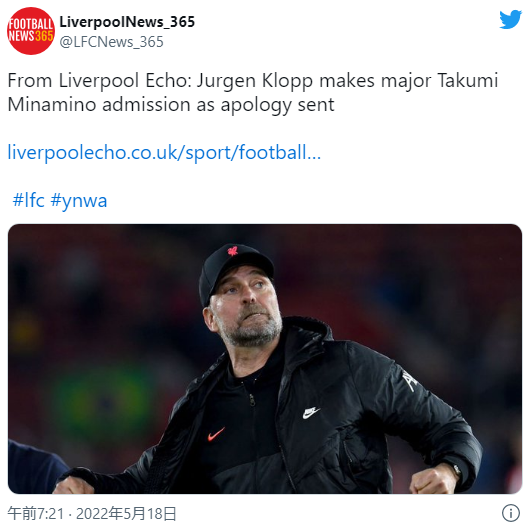Enlarge the attached photo of the bearded man
This screenshot has width=527, height=529.
(265, 359)
